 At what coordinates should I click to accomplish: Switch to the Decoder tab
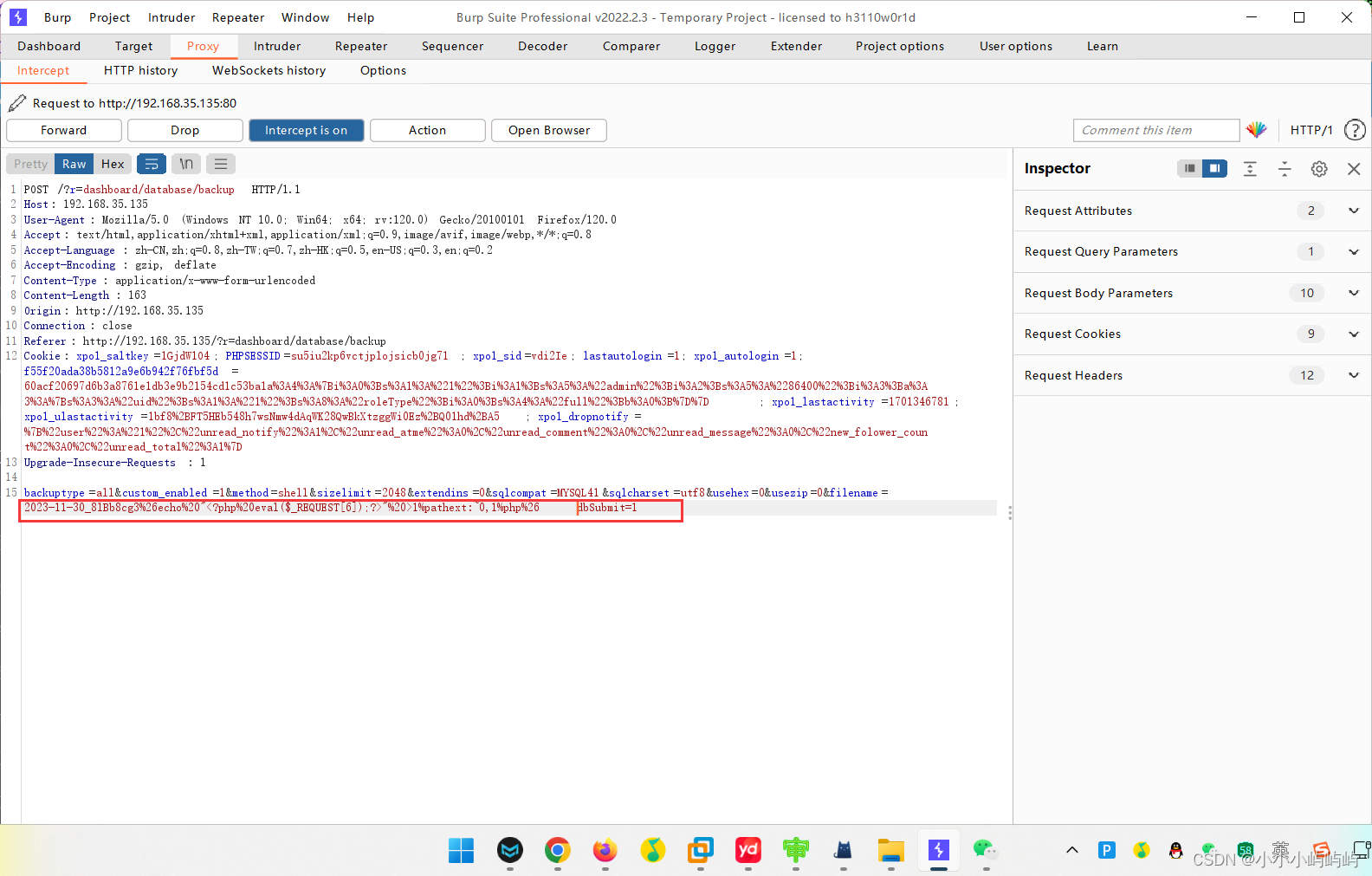click(x=543, y=46)
